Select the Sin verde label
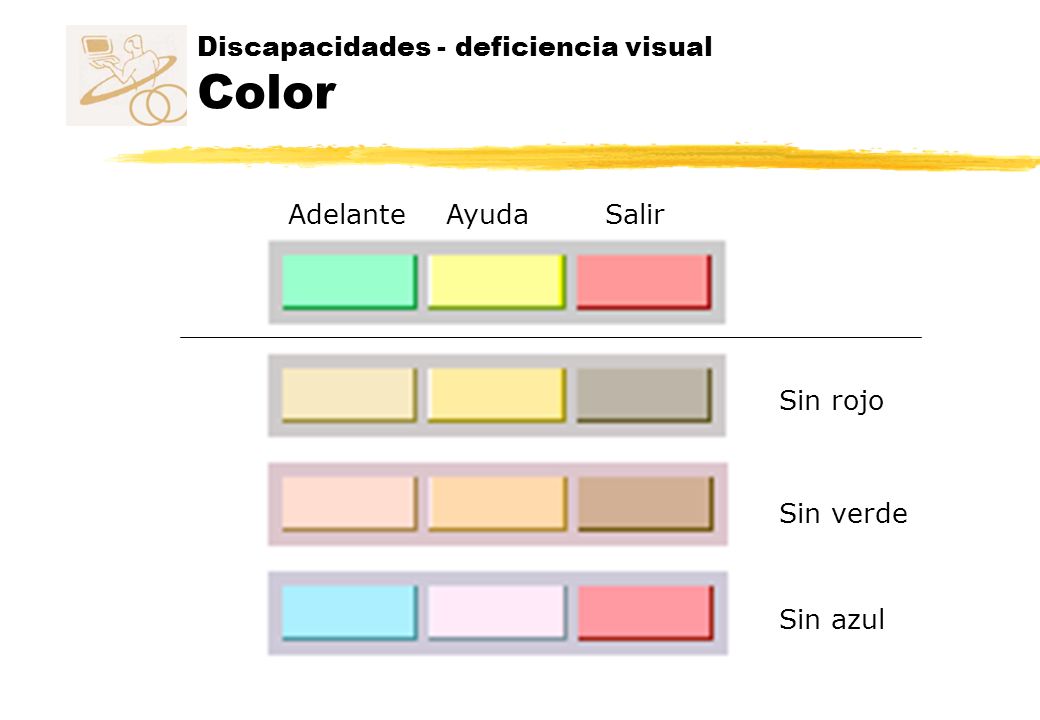 point(843,514)
